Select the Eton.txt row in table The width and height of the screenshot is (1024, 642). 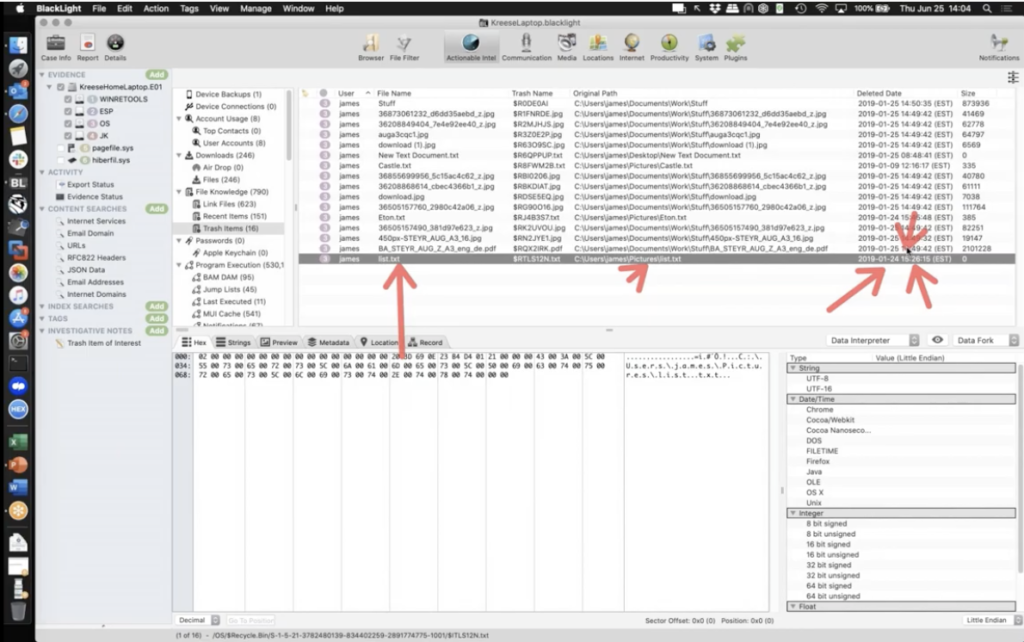point(656,217)
